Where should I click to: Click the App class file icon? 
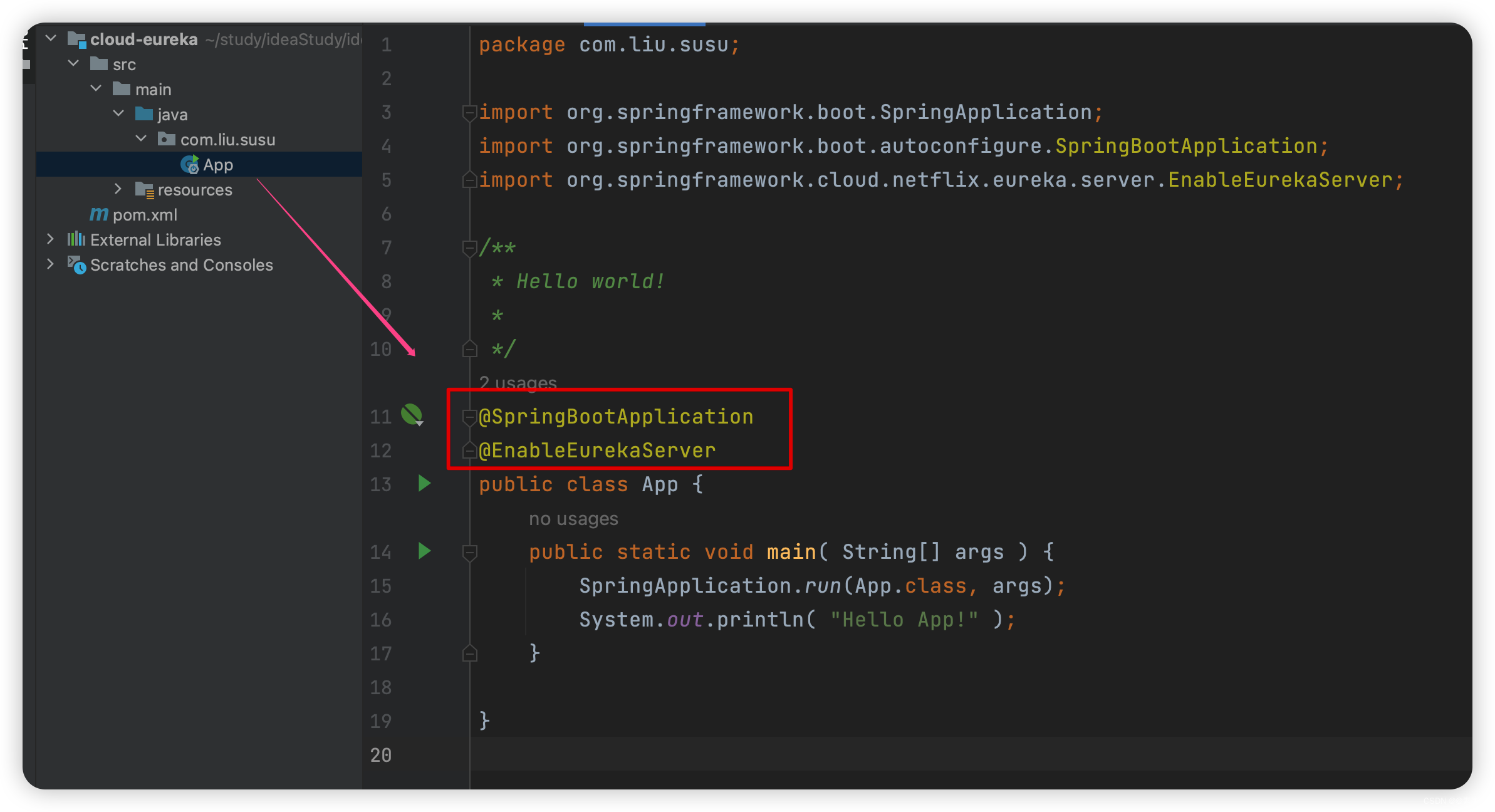pyautogui.click(x=190, y=165)
